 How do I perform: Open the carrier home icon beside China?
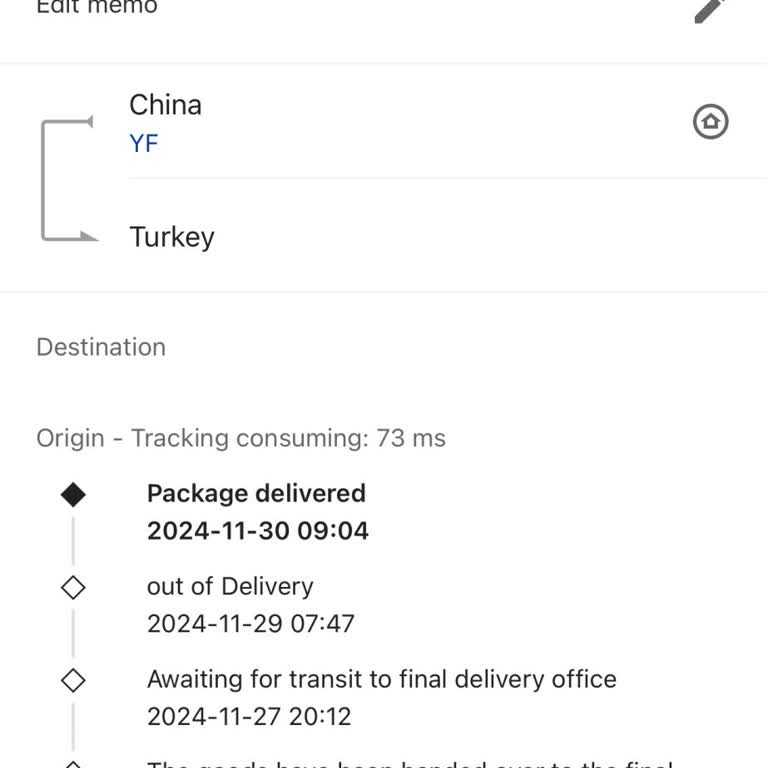pyautogui.click(x=710, y=122)
